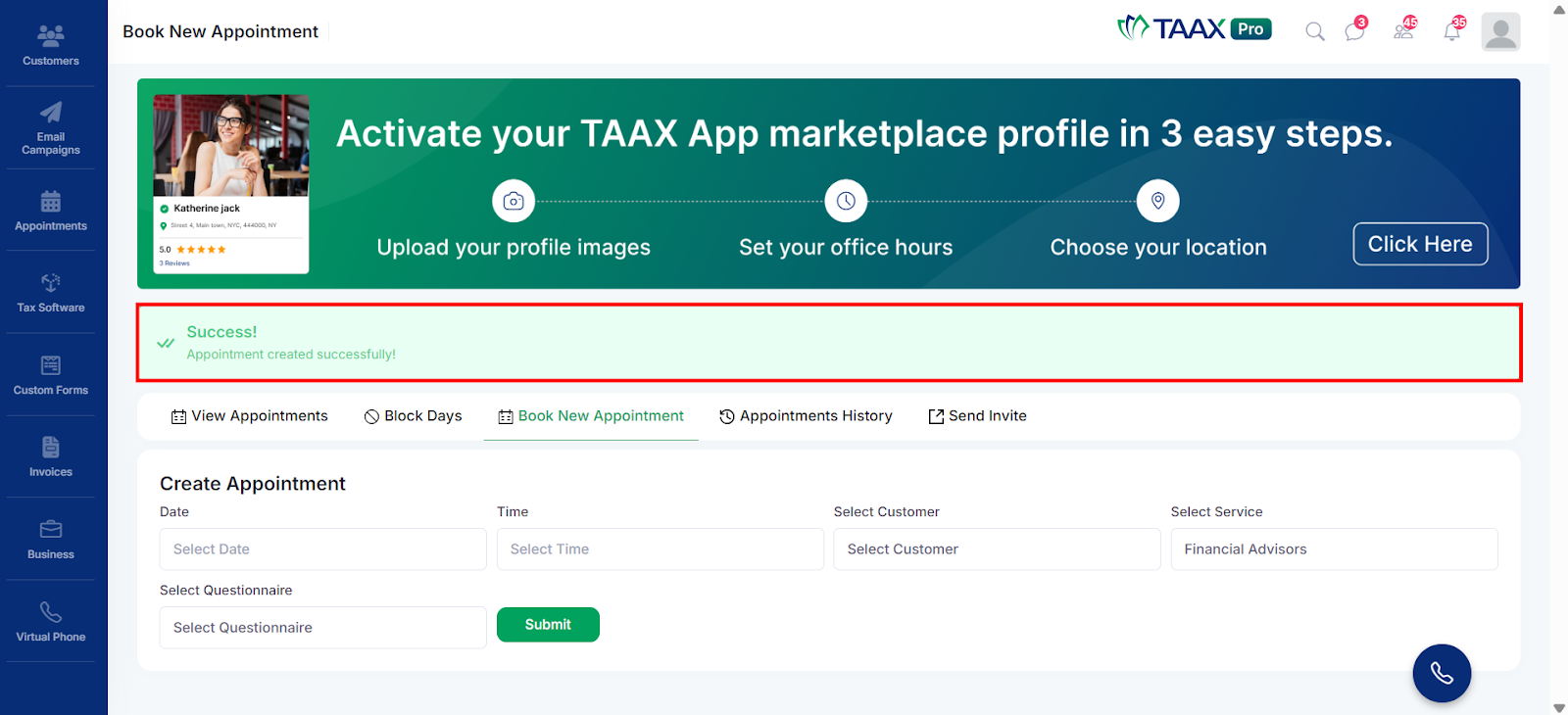Click 'Appointment created successfully!' message
This screenshot has width=1568, height=715.
(291, 355)
